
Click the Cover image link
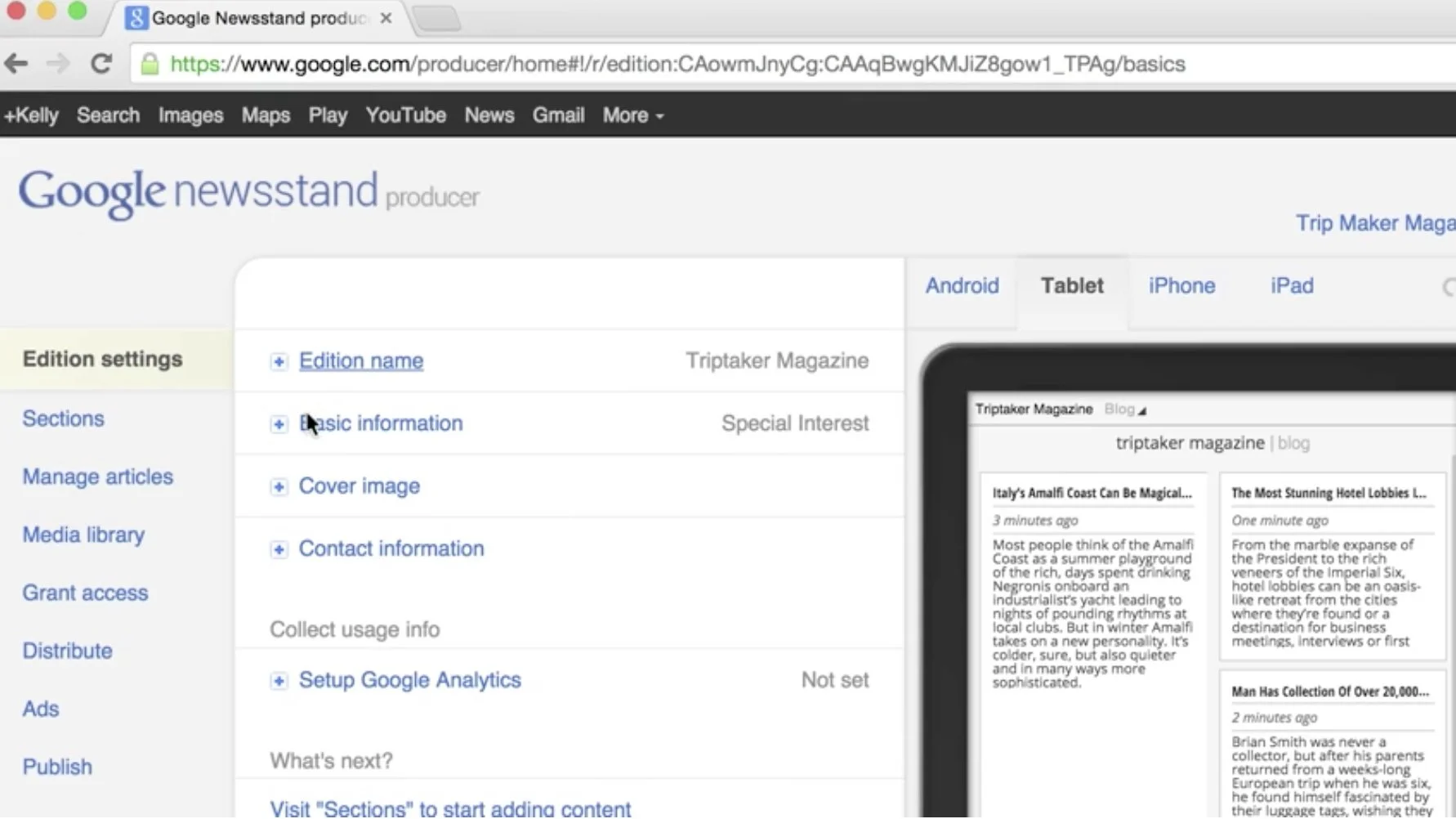(360, 486)
